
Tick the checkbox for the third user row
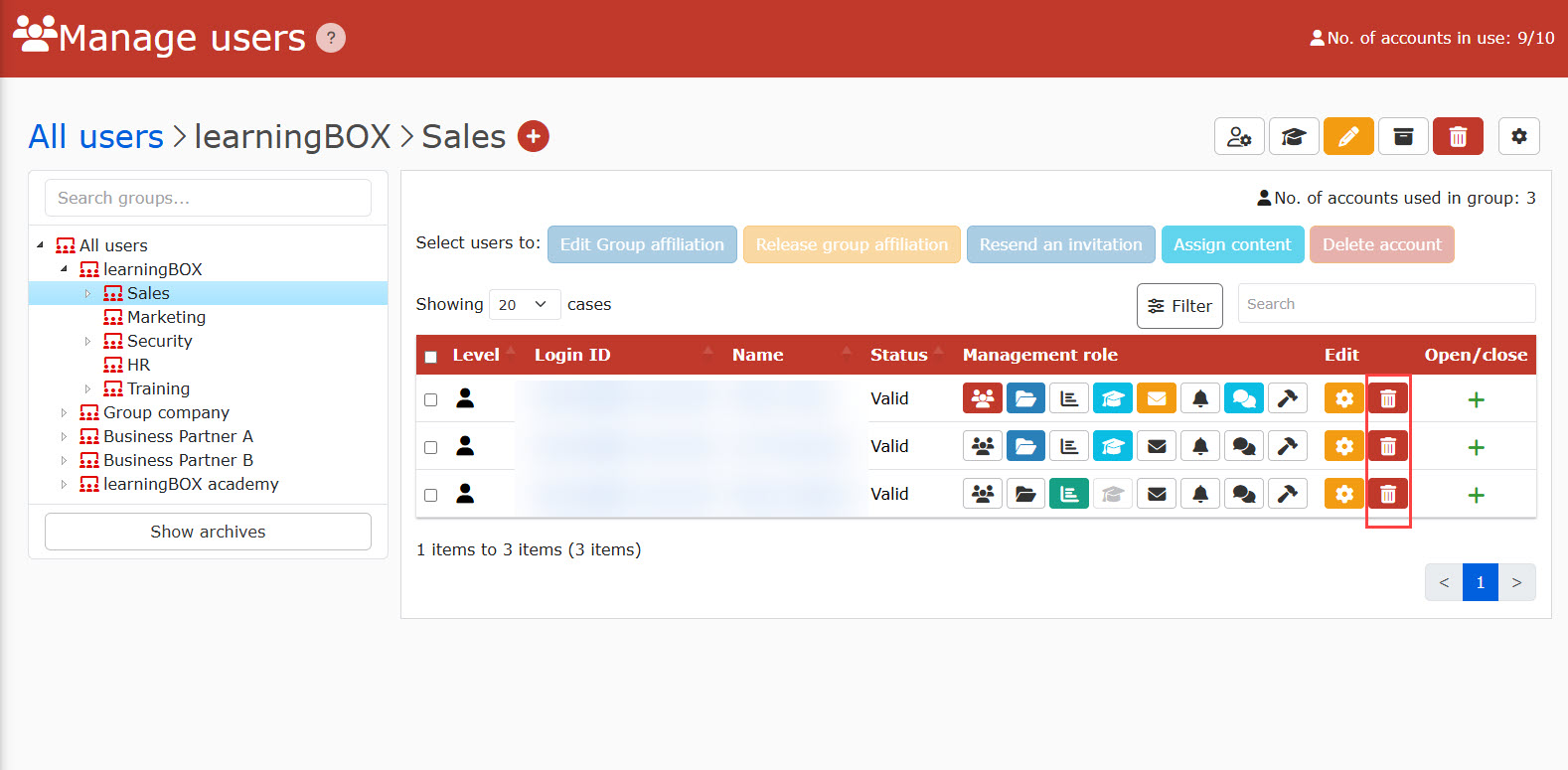(431, 495)
